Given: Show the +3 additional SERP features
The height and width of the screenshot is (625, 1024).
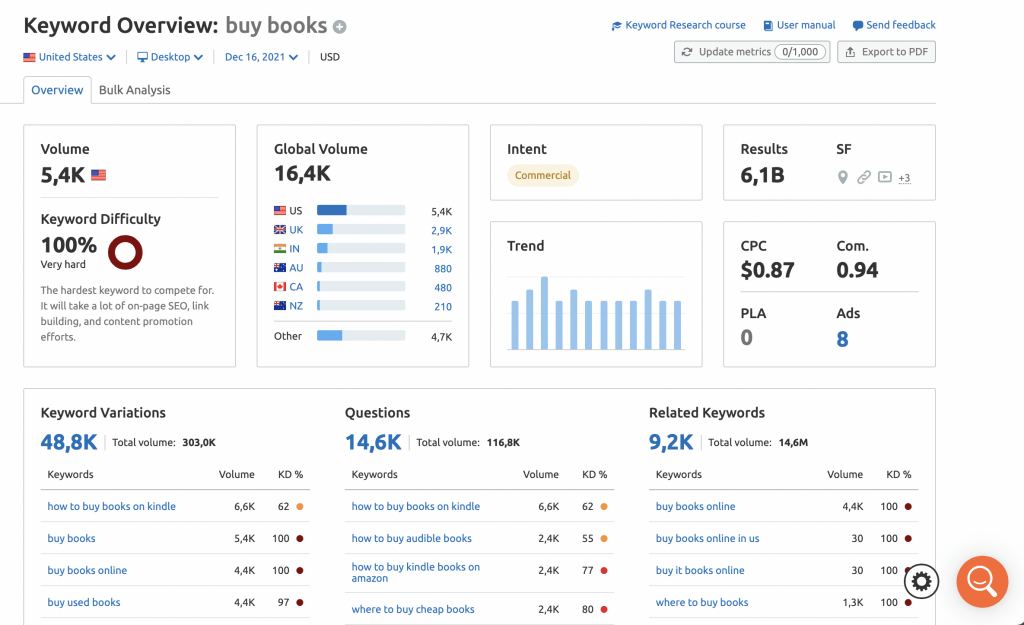Looking at the screenshot, I should pyautogui.click(x=904, y=179).
